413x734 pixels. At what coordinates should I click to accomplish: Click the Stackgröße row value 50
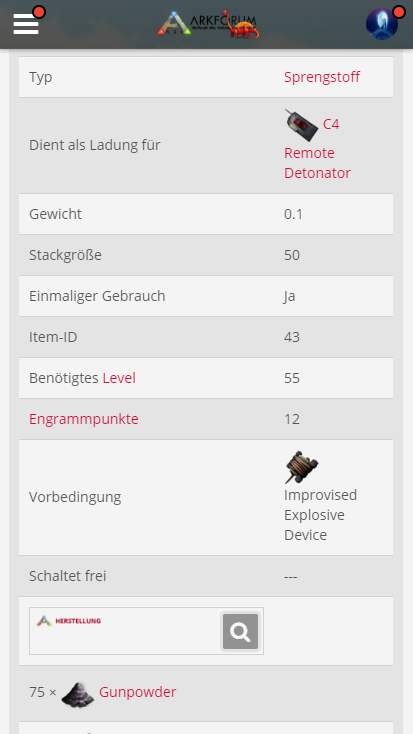point(292,255)
